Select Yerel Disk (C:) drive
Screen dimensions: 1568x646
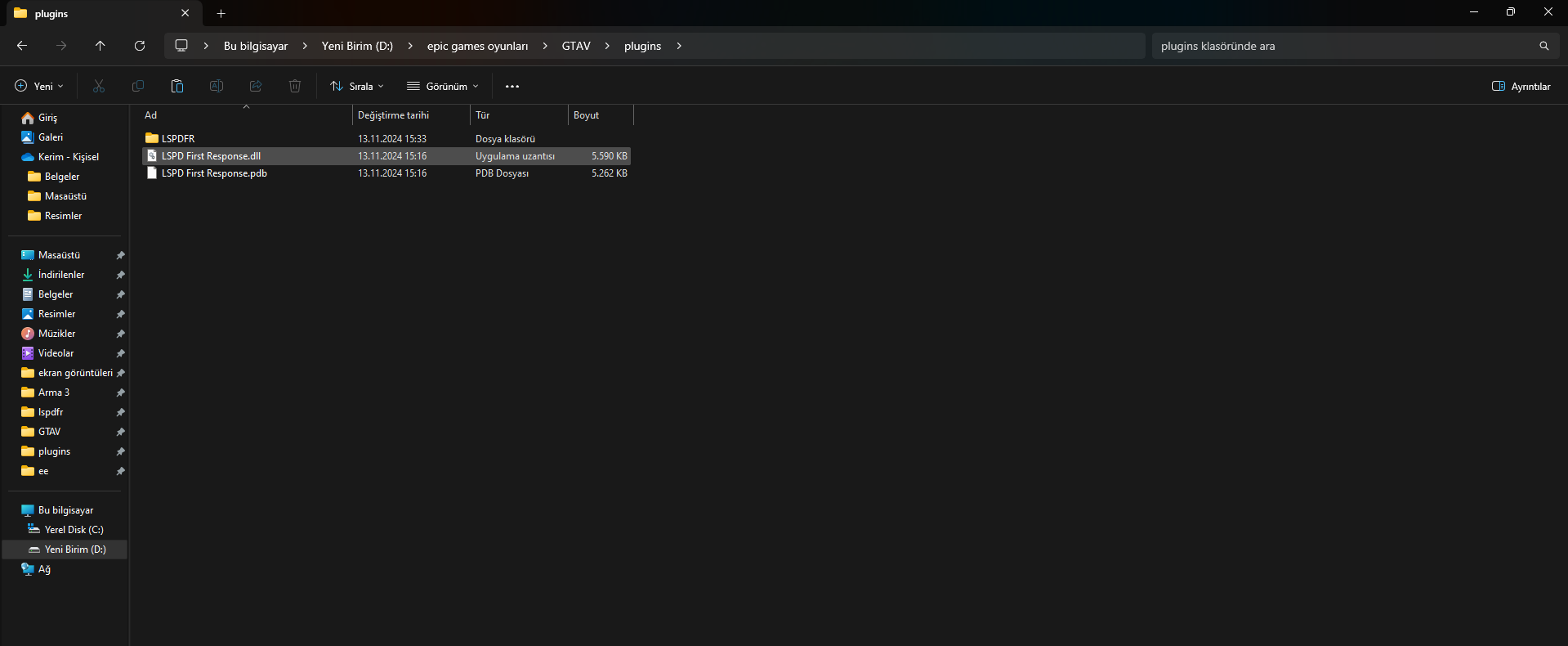click(65, 530)
